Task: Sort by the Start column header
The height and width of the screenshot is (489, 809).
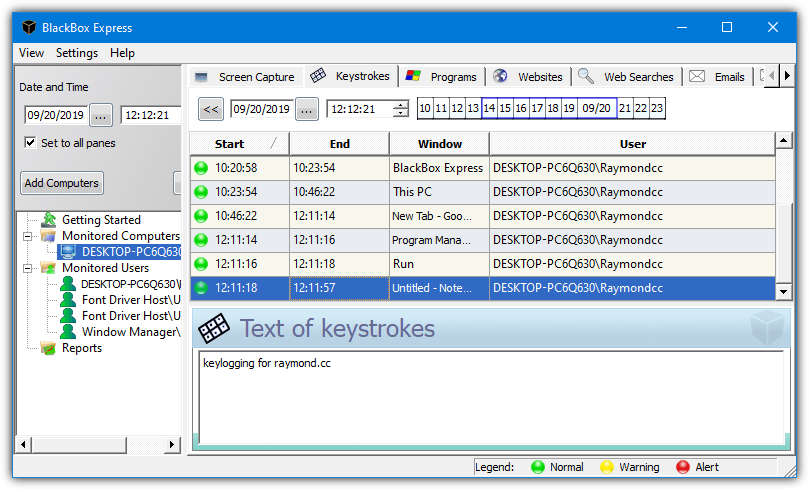Action: [239, 144]
